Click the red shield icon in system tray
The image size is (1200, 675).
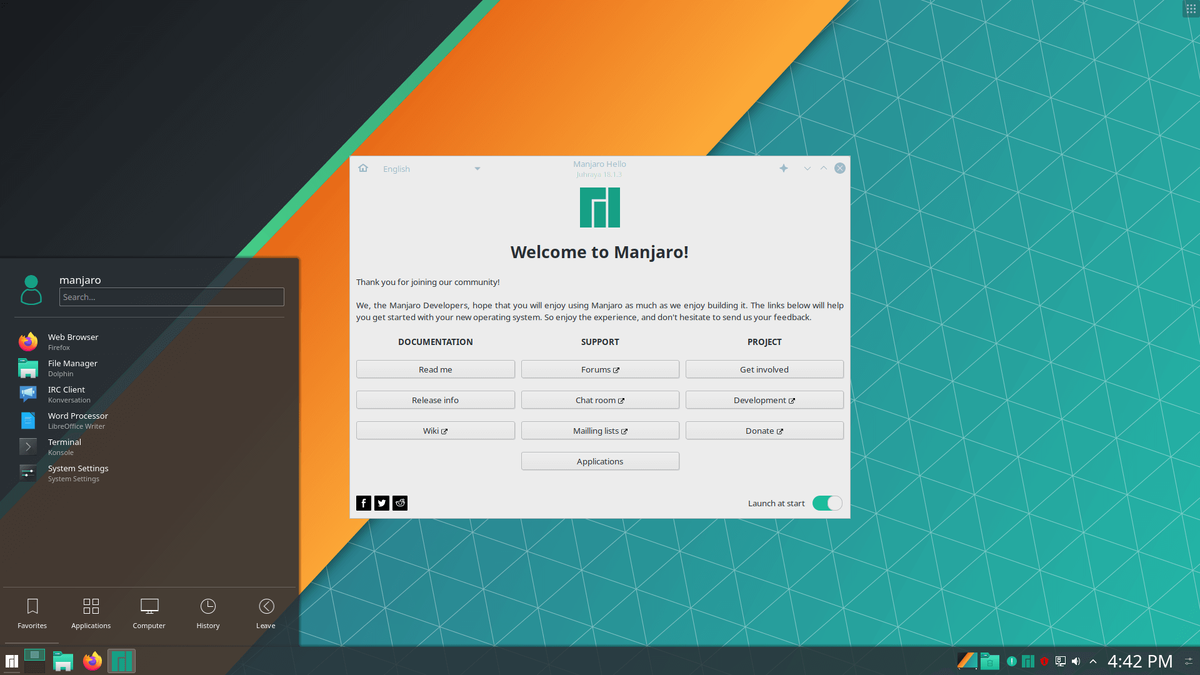(1044, 661)
